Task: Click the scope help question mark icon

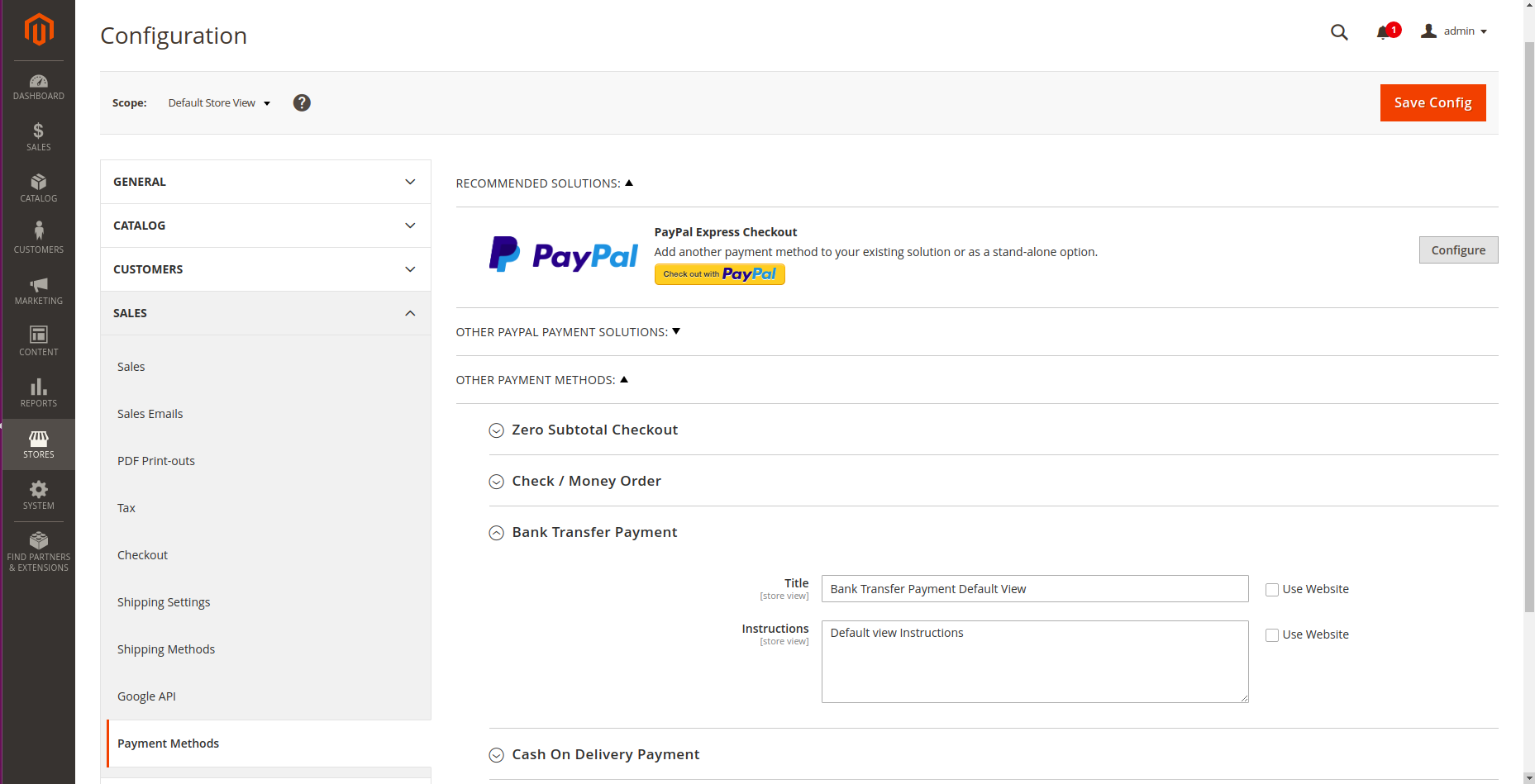Action: pyautogui.click(x=302, y=102)
